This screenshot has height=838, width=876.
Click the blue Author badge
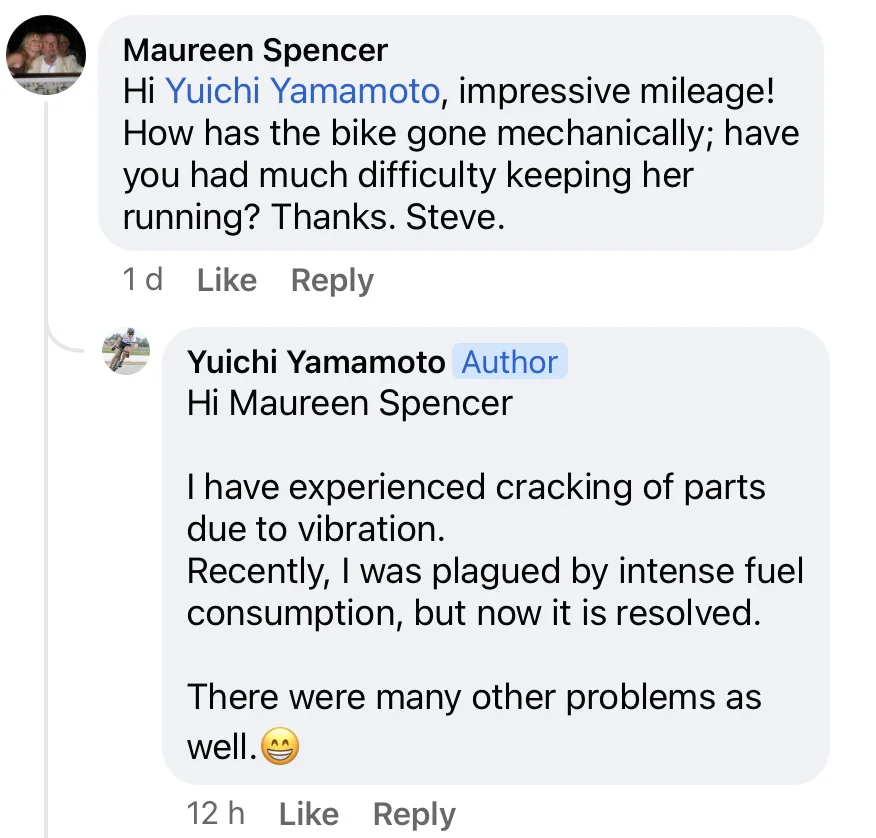click(510, 362)
